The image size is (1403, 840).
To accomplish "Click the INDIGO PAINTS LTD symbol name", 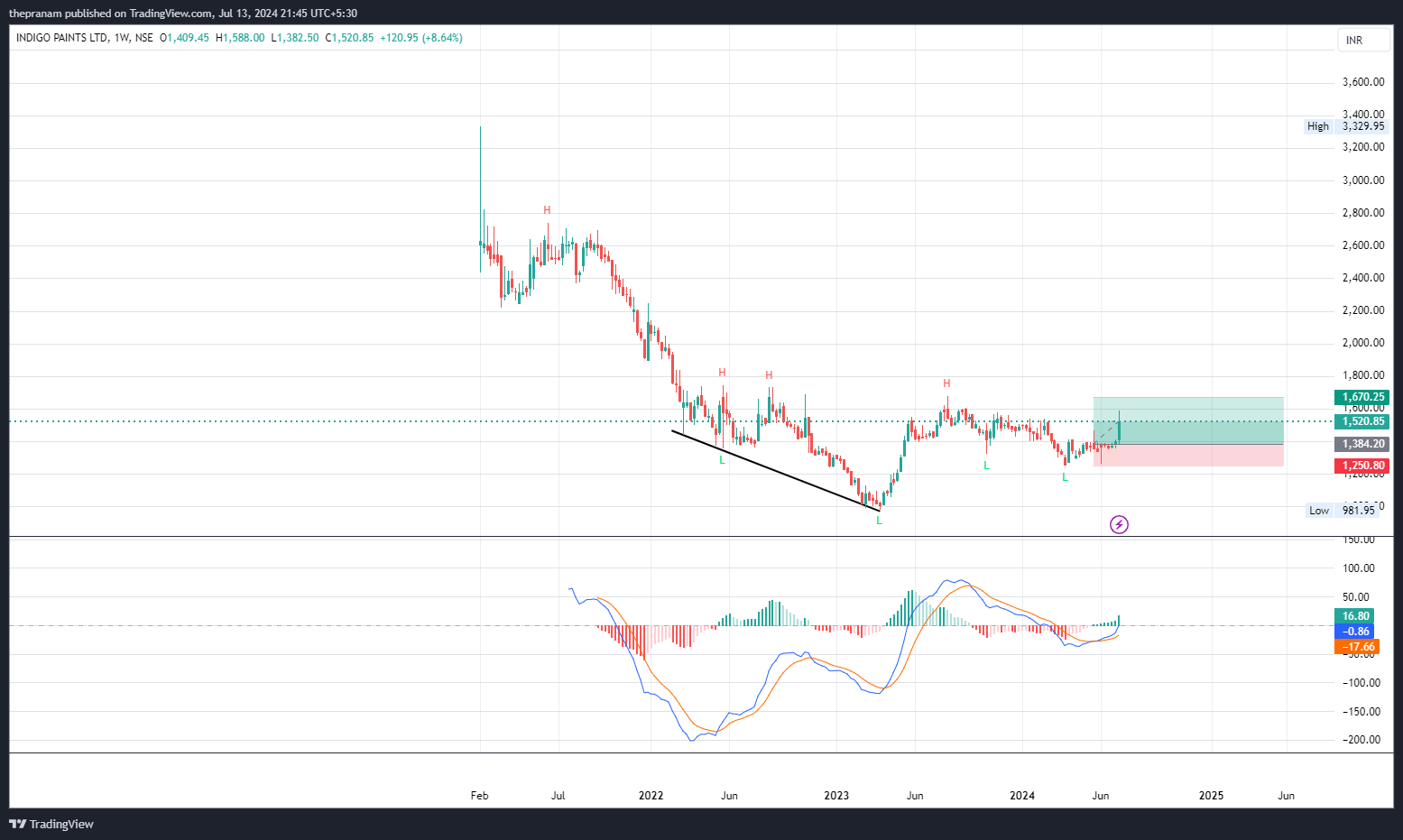I will click(x=62, y=38).
